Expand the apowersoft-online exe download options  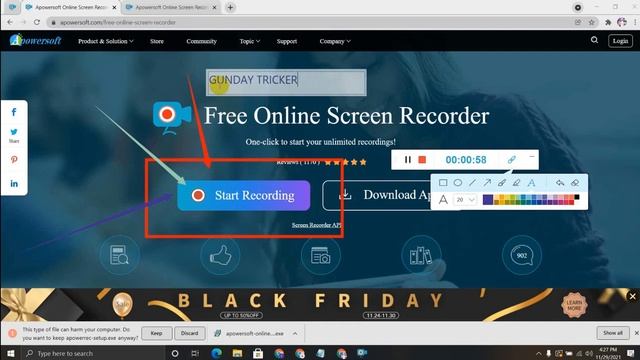[295, 333]
